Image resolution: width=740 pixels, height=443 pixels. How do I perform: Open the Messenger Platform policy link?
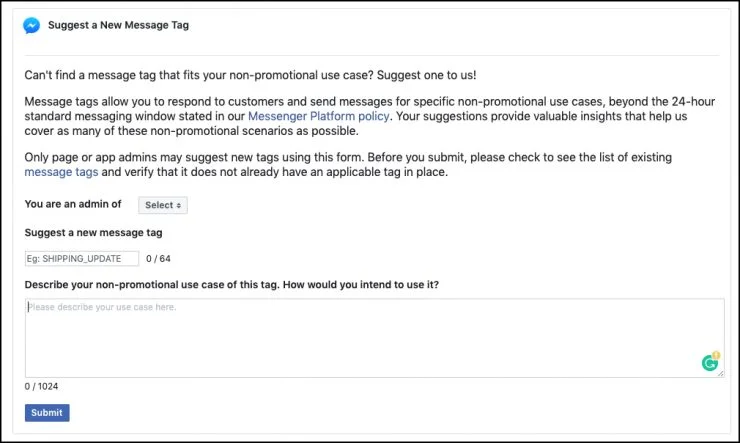coord(318,115)
